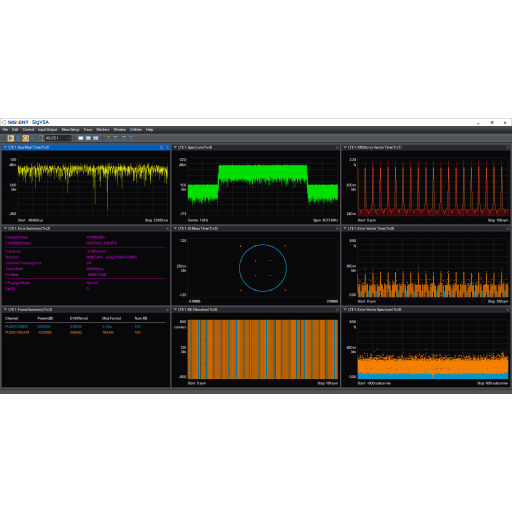Open the Control menu
This screenshot has height=512, width=512.
pyautogui.click(x=28, y=130)
